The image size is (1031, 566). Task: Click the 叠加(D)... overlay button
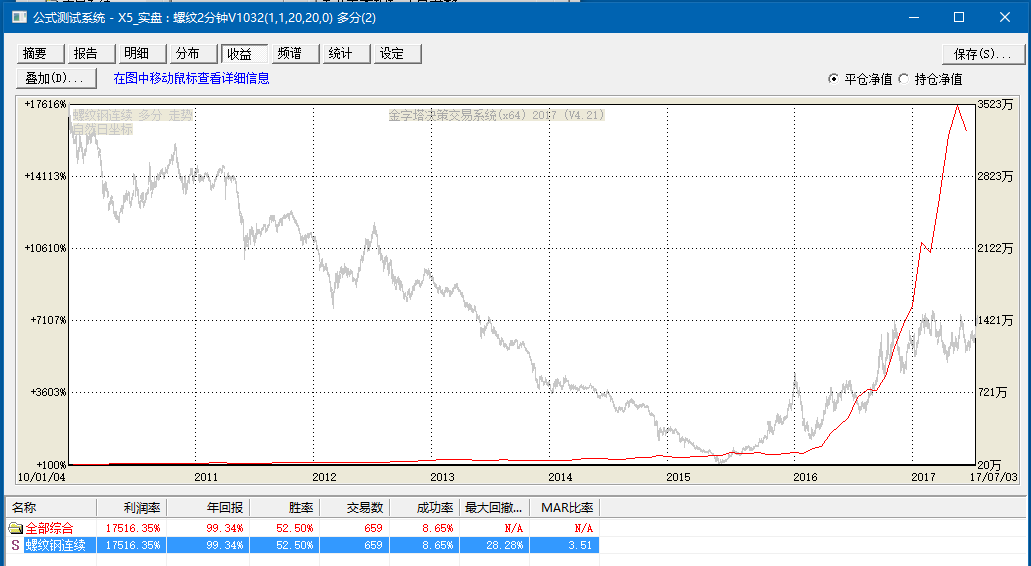(57, 78)
